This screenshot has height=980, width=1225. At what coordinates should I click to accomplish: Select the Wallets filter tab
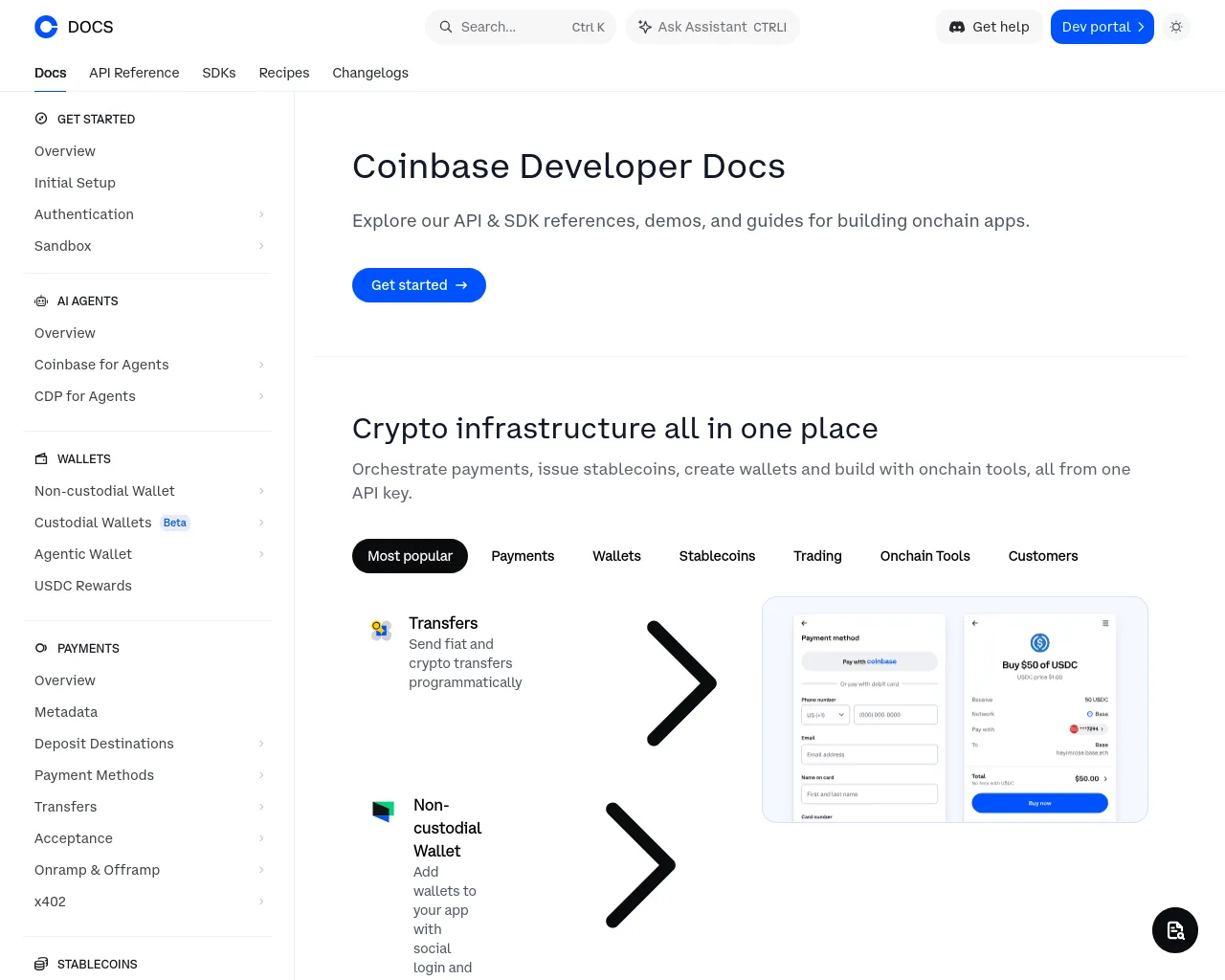pyautogui.click(x=616, y=556)
